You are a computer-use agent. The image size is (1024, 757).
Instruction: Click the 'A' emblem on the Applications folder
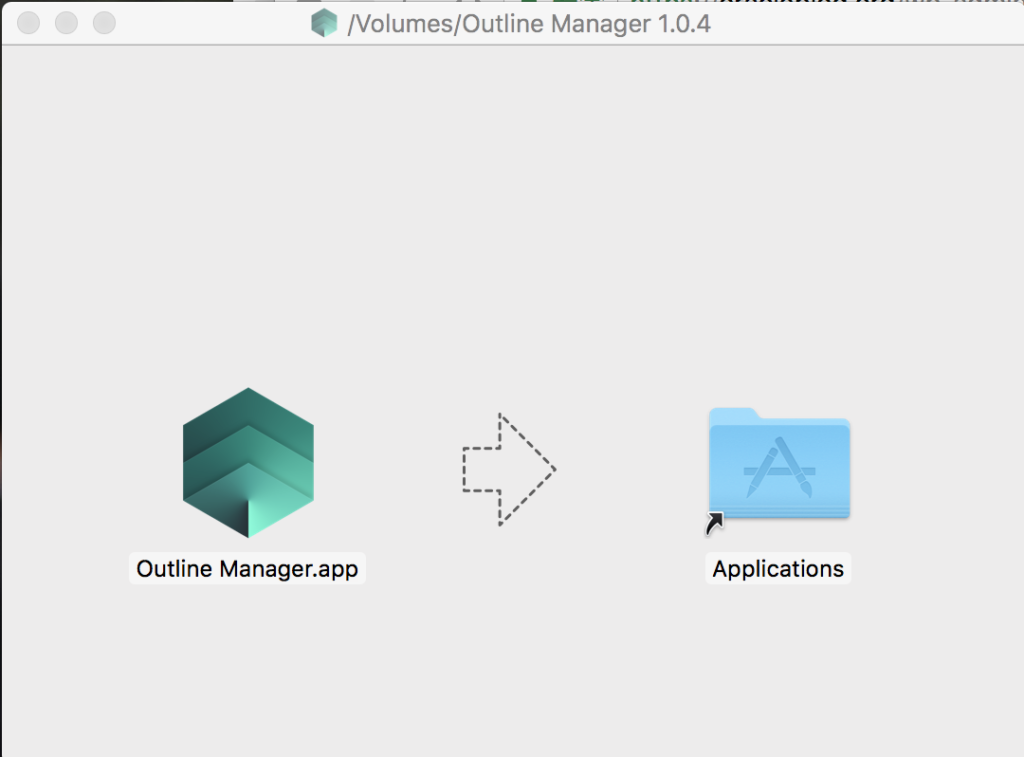(779, 470)
